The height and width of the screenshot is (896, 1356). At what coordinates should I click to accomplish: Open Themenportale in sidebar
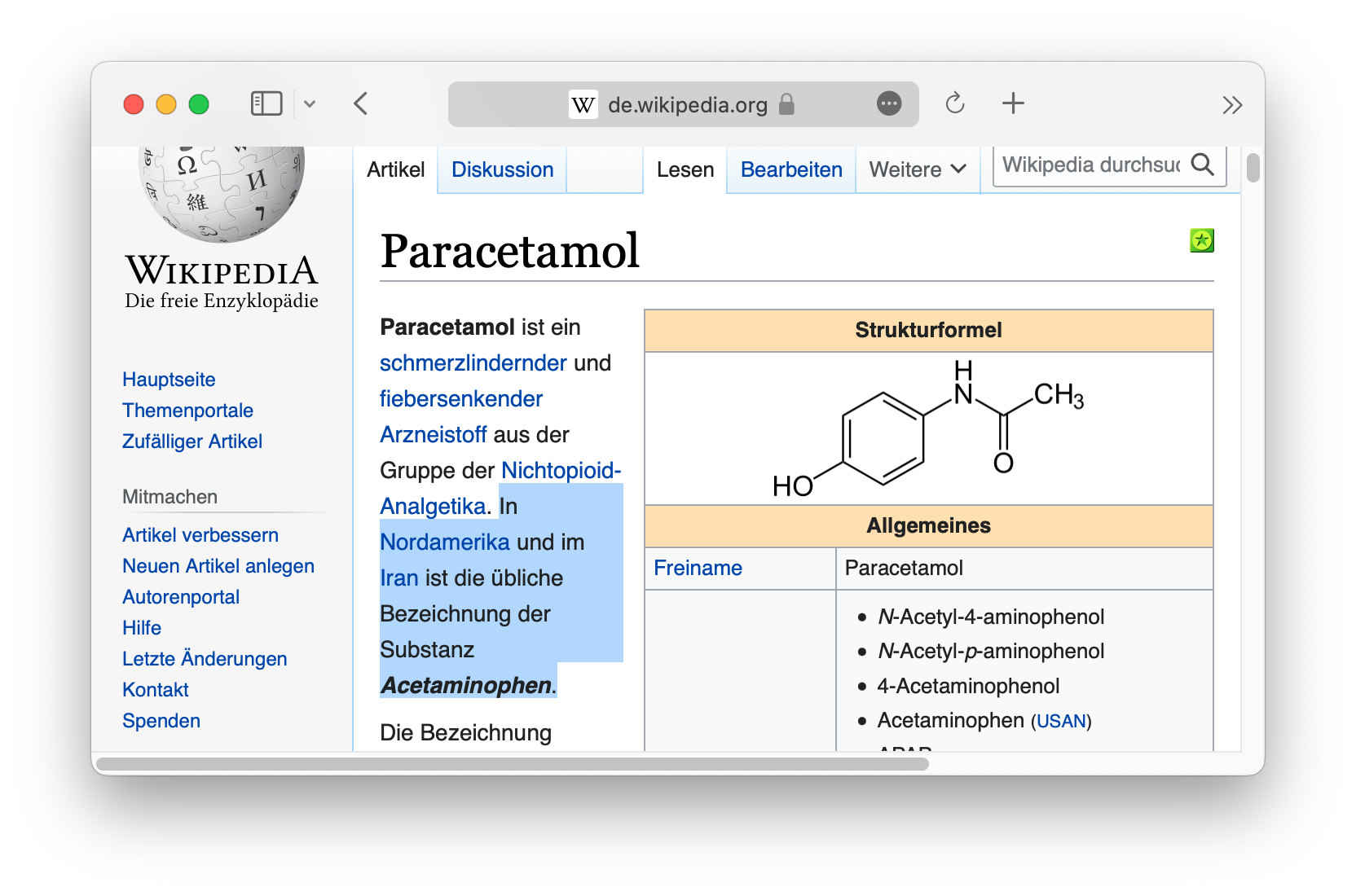(187, 411)
